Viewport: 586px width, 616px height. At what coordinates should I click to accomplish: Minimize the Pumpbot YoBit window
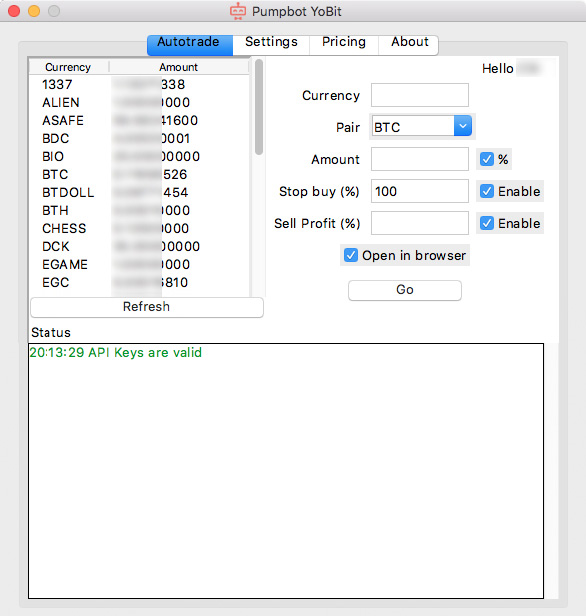pos(34,11)
